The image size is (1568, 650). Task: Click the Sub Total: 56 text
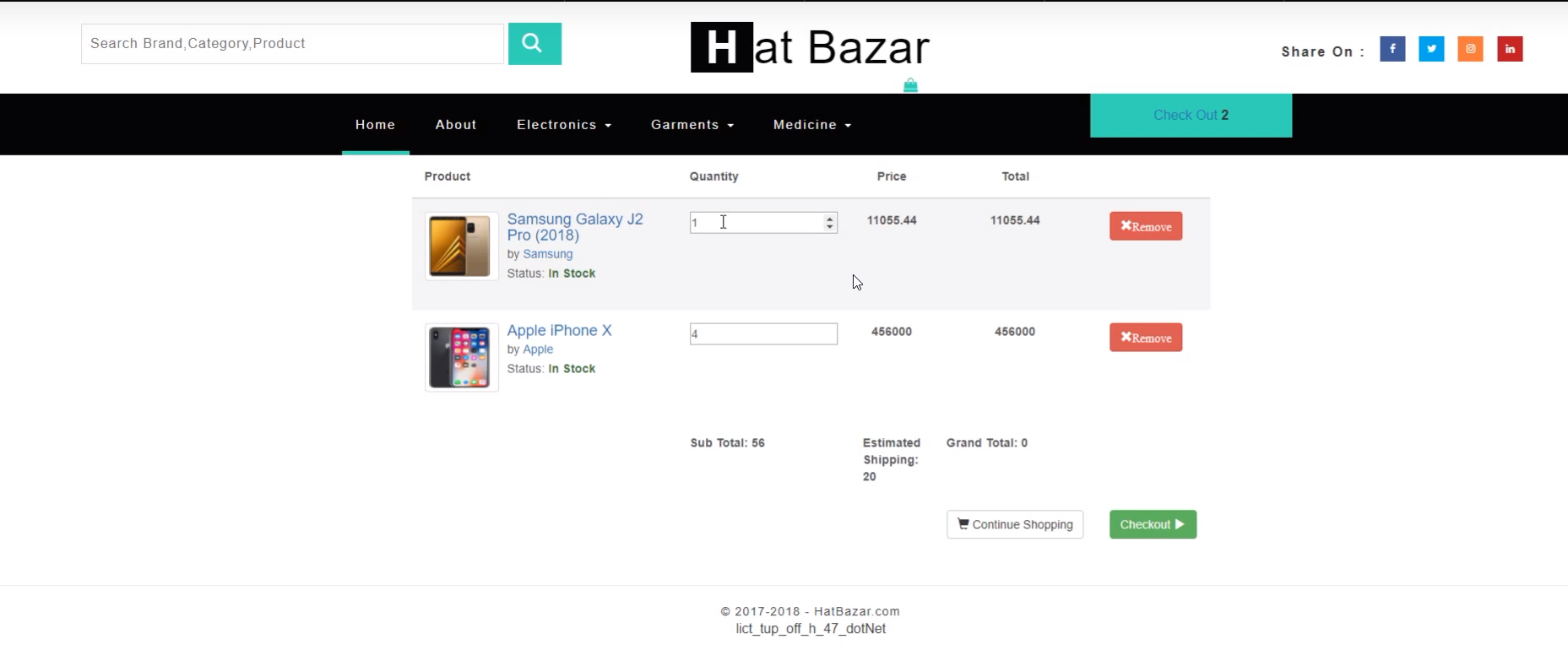[727, 443]
